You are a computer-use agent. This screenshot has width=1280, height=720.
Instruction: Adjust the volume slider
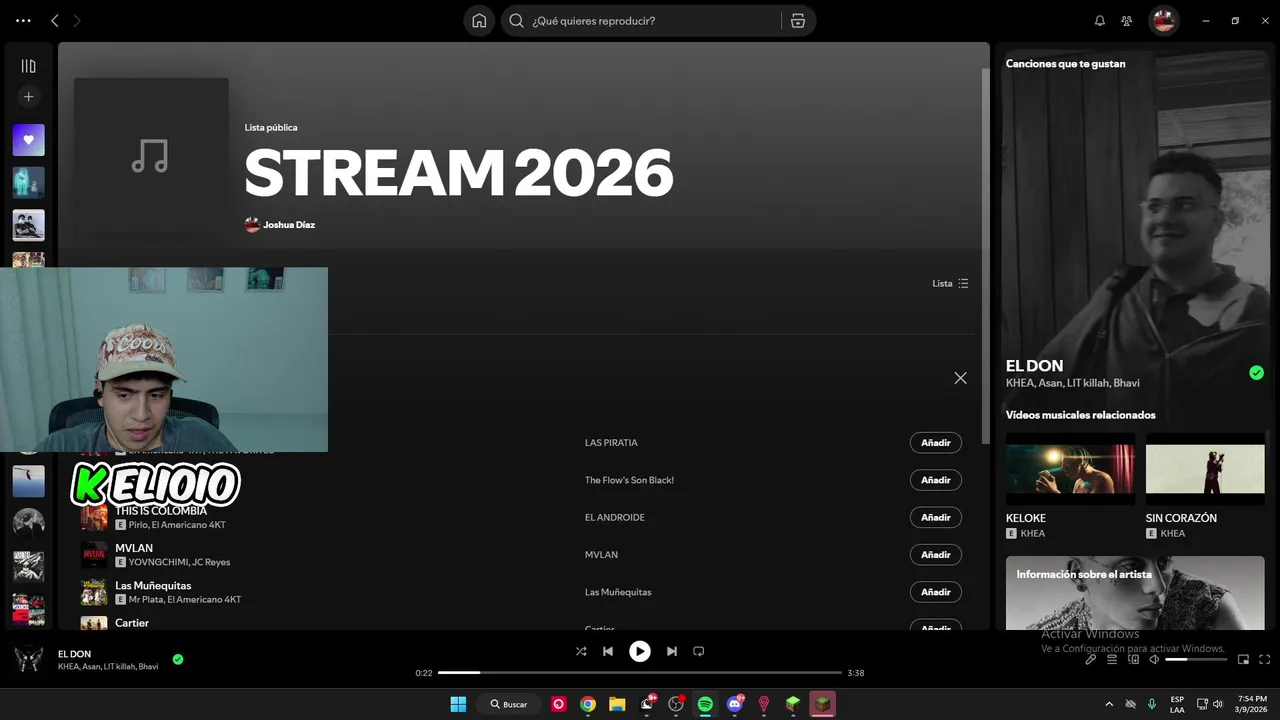tap(1196, 660)
